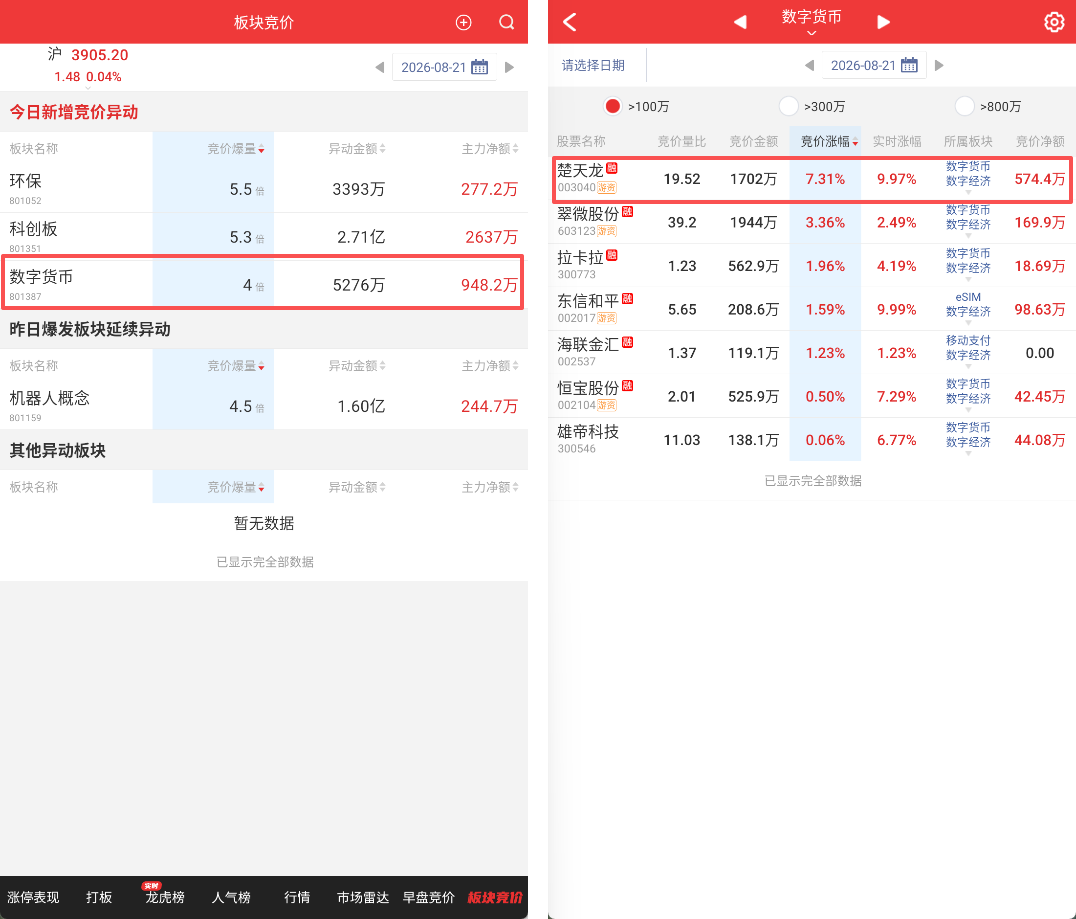The image size is (1076, 919).
Task: Select the >300万 radio filter
Action: 788,106
